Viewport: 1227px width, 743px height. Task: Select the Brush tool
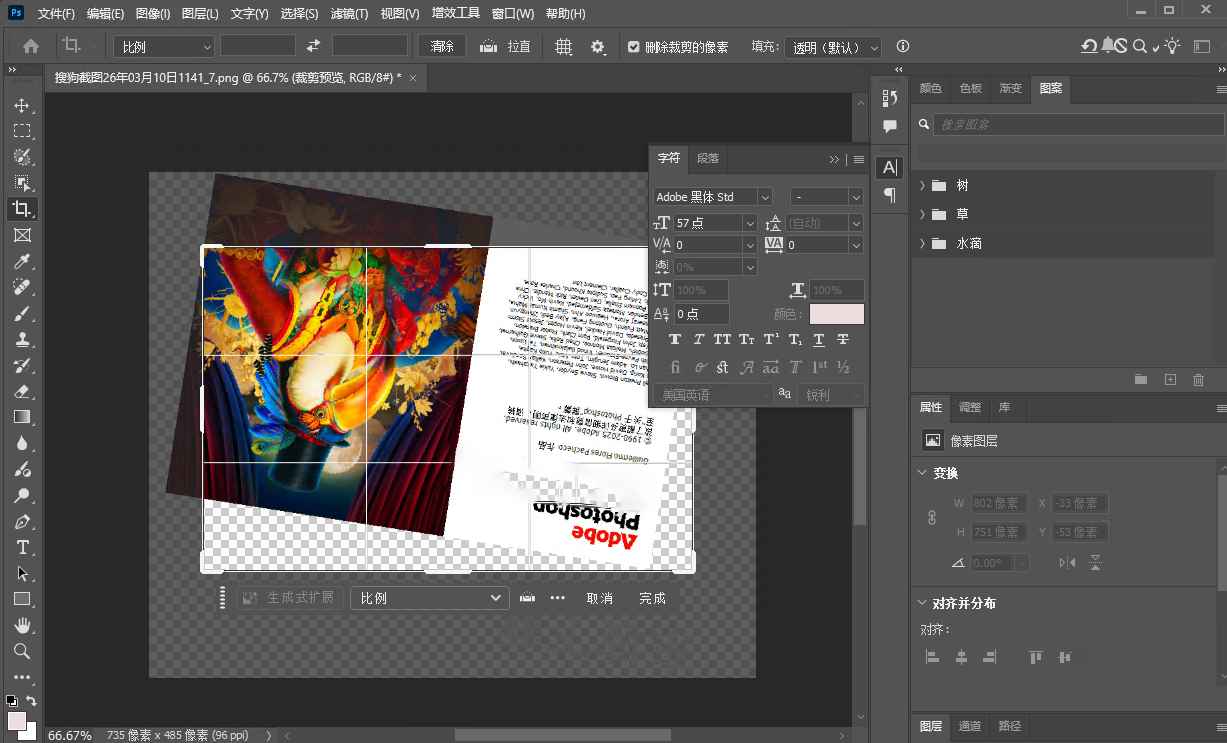[x=22, y=313]
